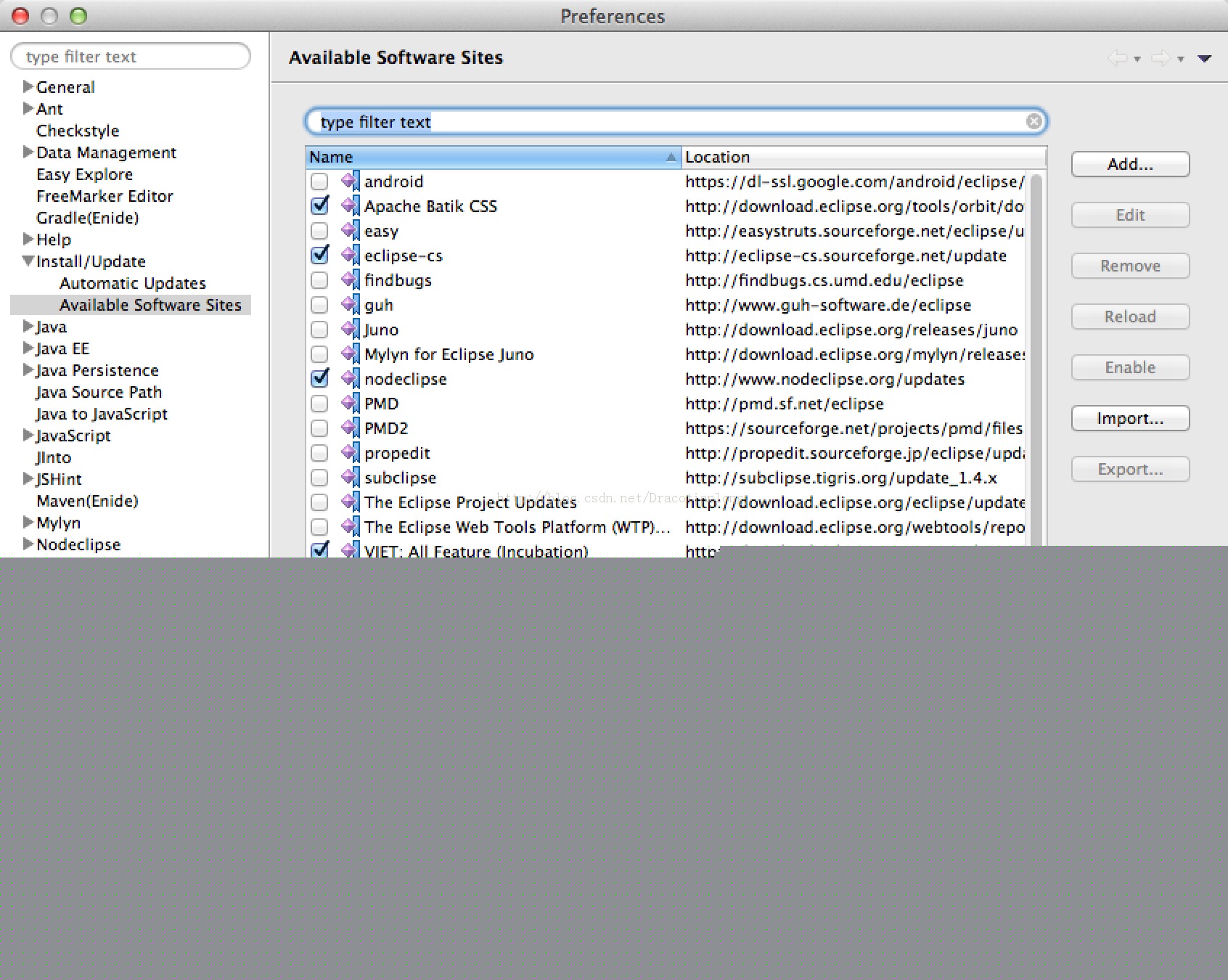1228x980 pixels.
Task: Click the site icon beside guh
Action: (x=351, y=304)
